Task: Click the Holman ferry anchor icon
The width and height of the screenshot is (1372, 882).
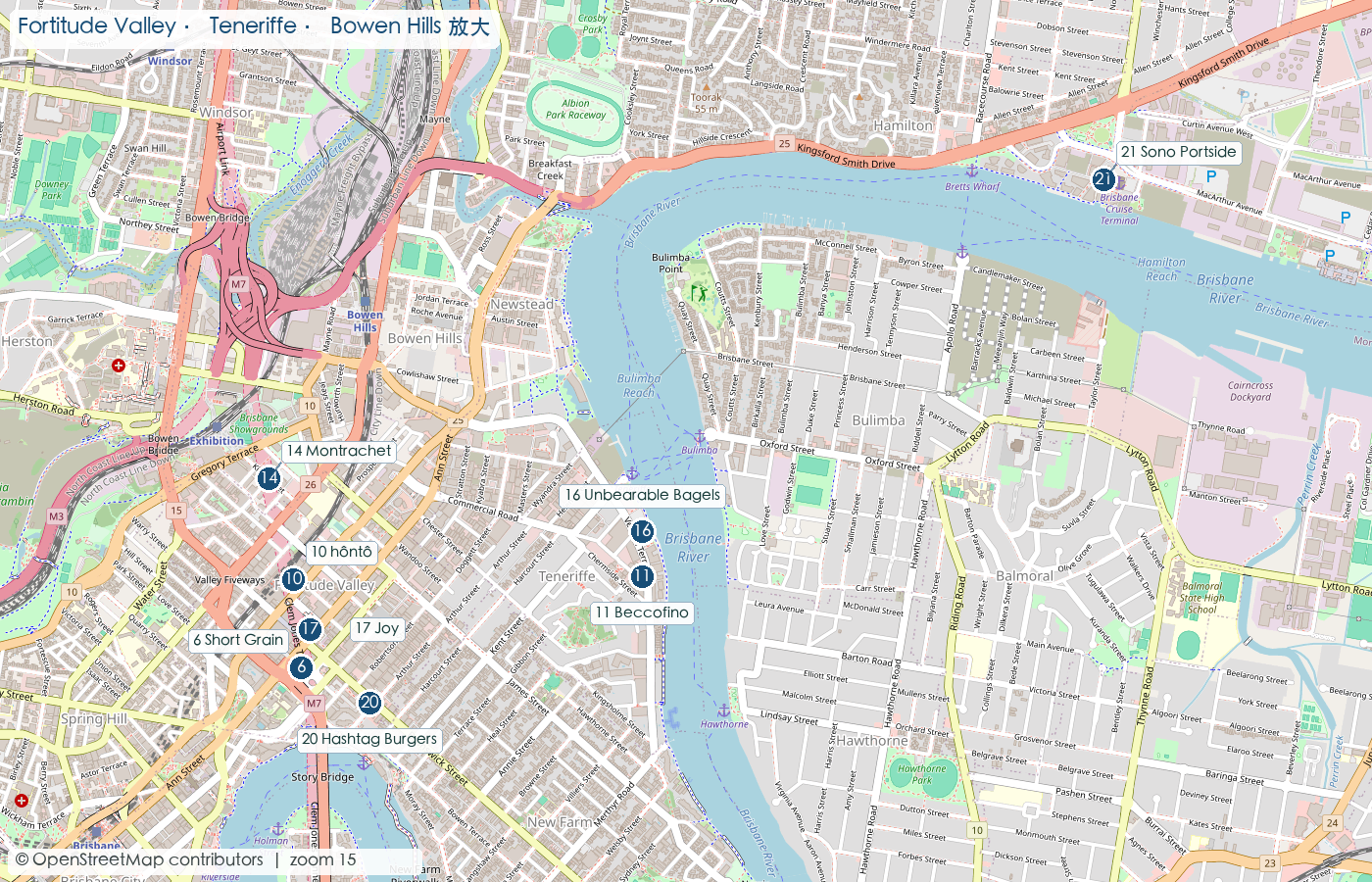Action: click(277, 829)
